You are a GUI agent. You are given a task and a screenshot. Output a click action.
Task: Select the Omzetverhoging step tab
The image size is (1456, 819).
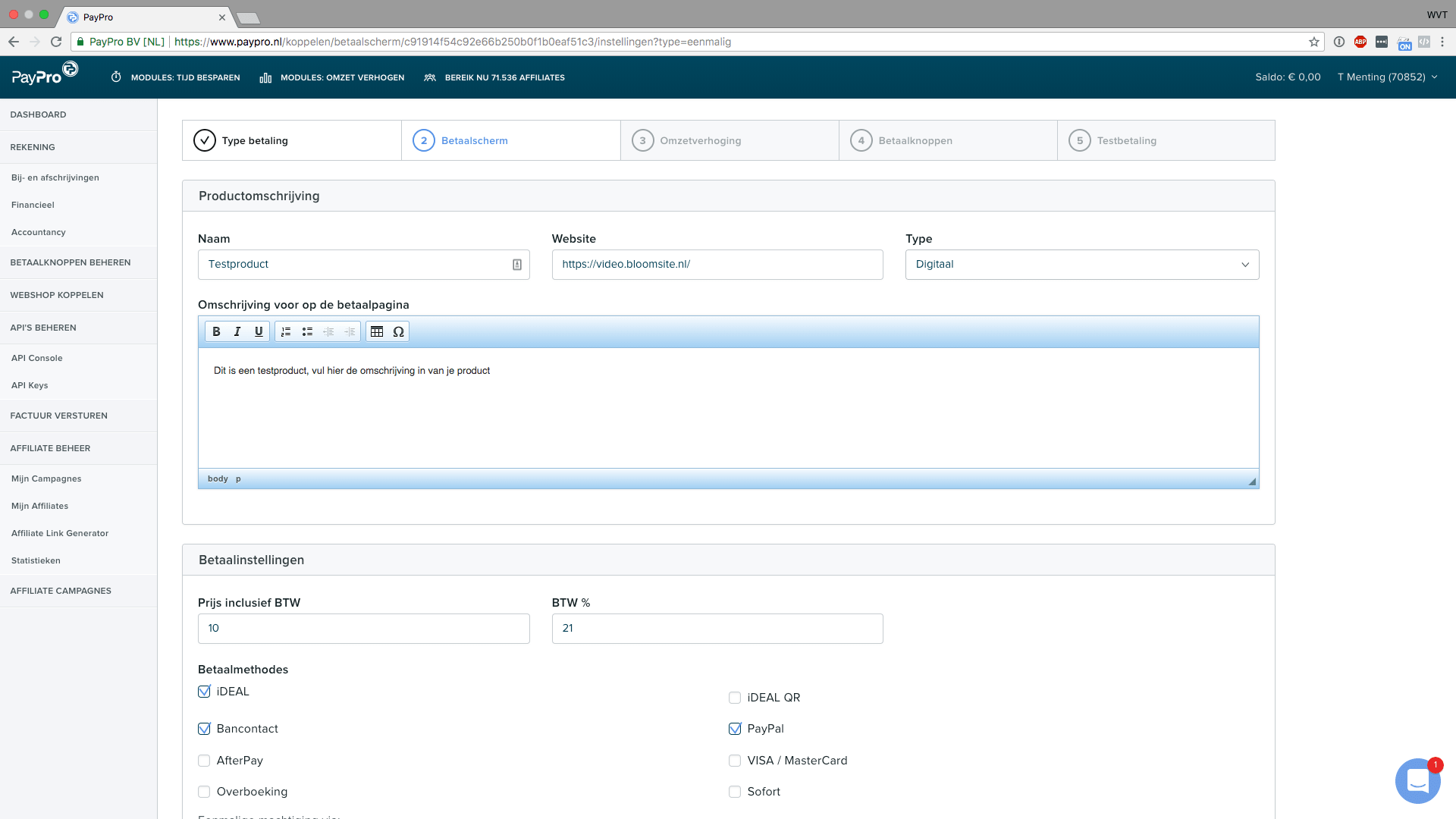tap(730, 140)
